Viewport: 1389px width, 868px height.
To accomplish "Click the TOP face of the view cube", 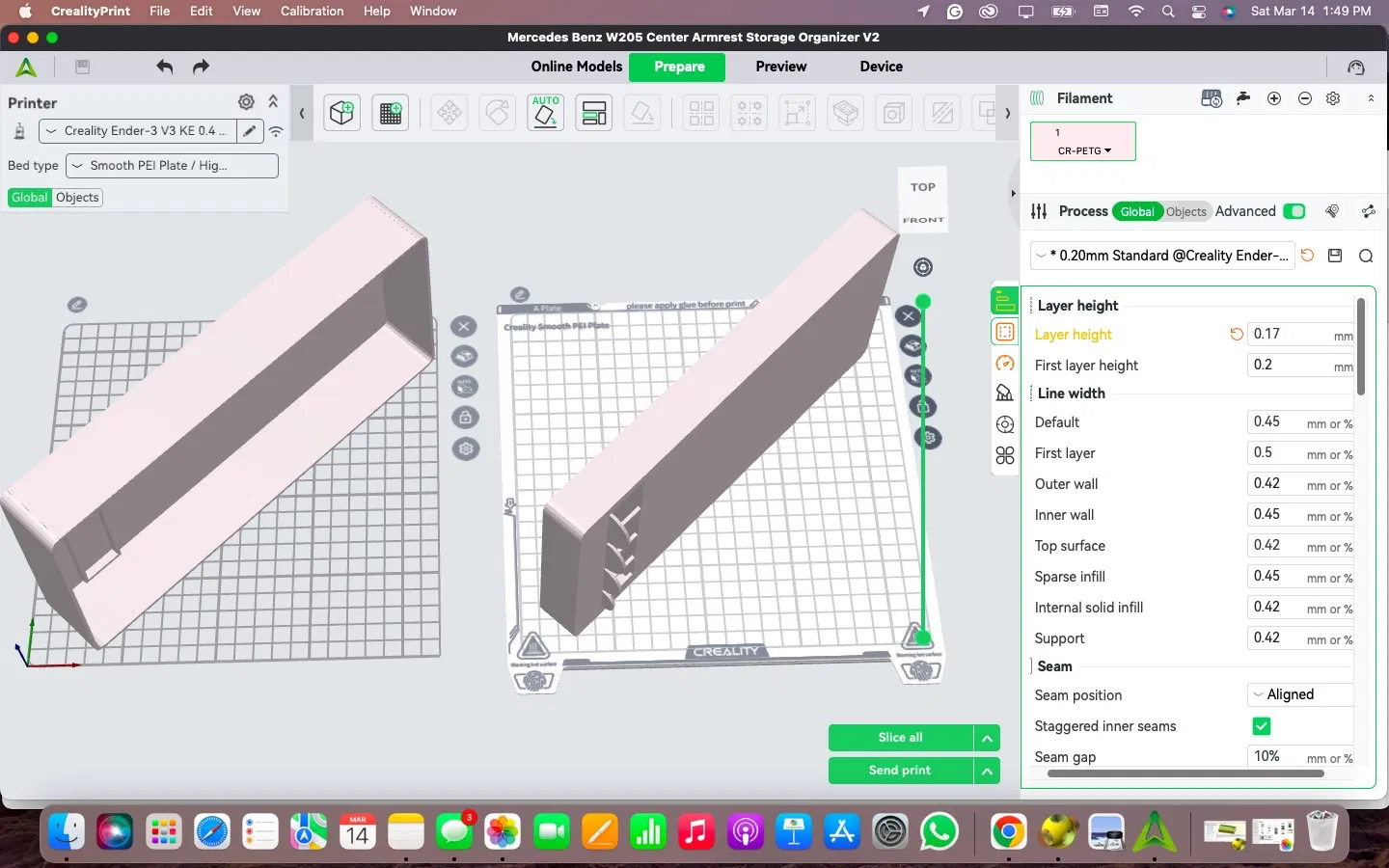I will point(923,187).
